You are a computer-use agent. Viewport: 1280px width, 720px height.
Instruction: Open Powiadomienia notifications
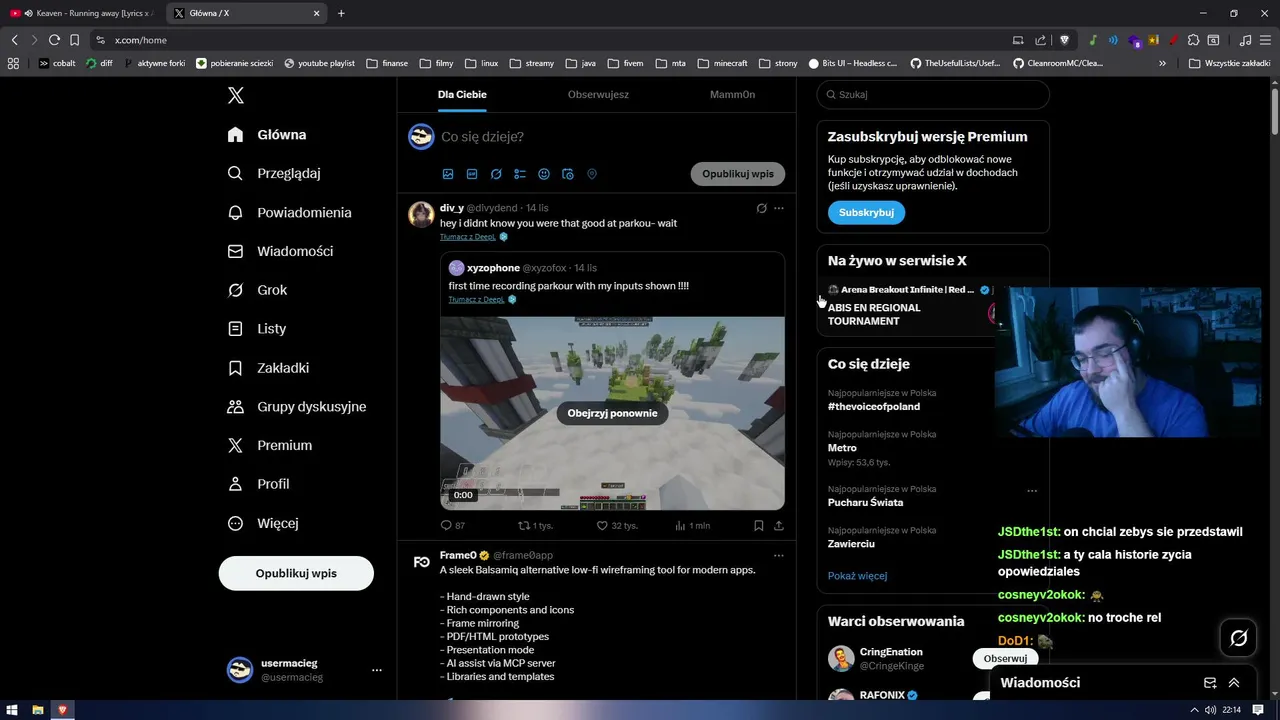click(x=289, y=212)
